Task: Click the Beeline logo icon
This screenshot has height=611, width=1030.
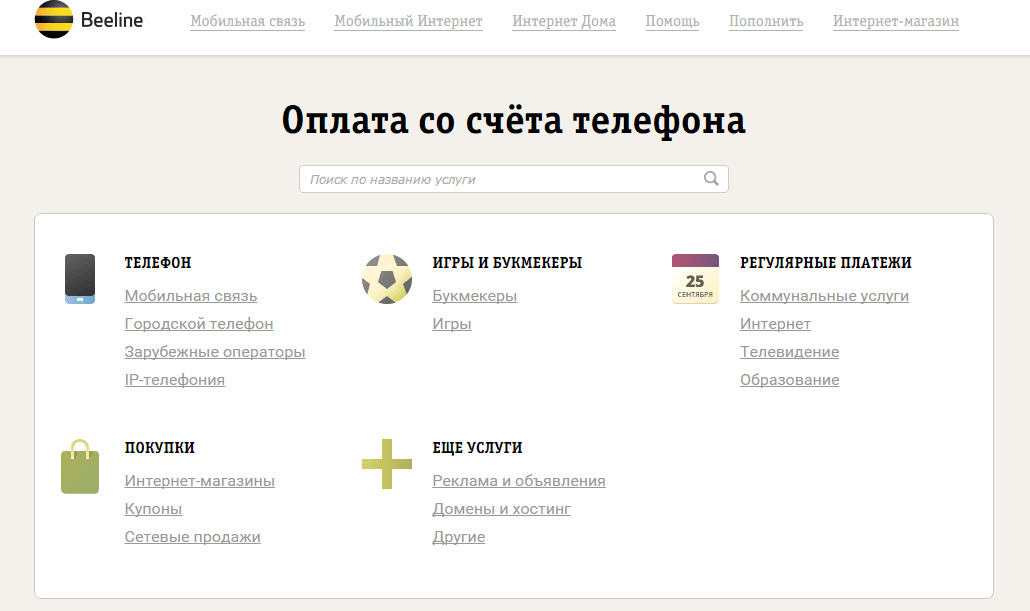Action: (53, 21)
